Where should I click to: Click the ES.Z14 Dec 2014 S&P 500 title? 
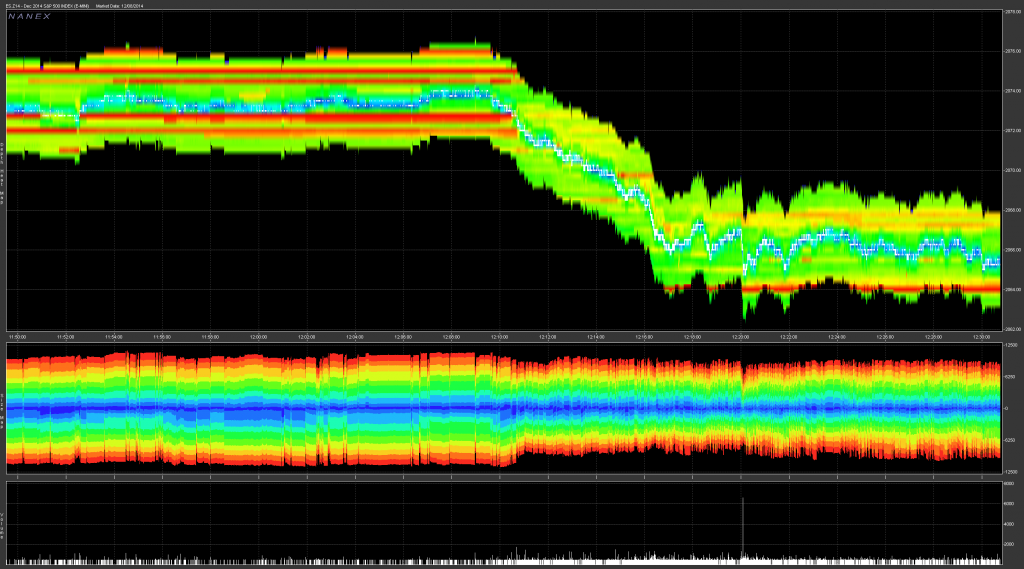click(x=47, y=6)
